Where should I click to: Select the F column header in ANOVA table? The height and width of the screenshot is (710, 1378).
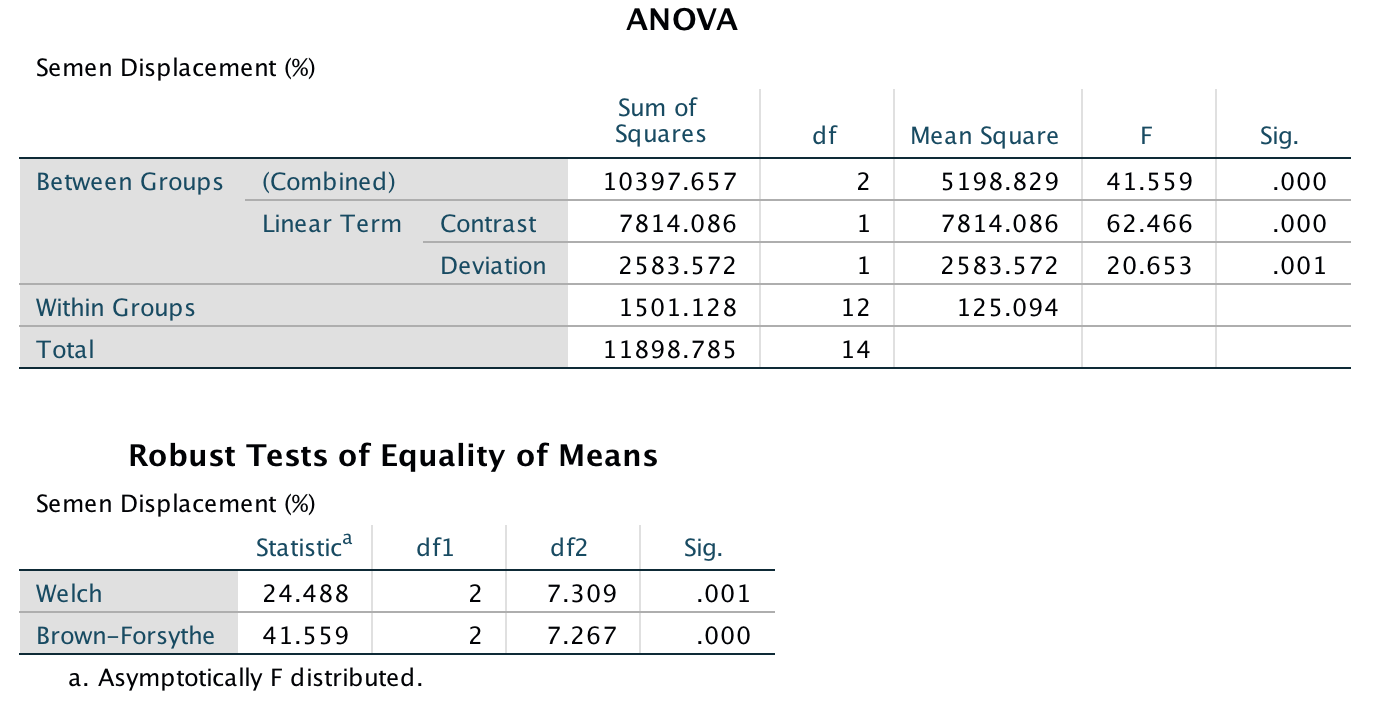tap(1149, 136)
